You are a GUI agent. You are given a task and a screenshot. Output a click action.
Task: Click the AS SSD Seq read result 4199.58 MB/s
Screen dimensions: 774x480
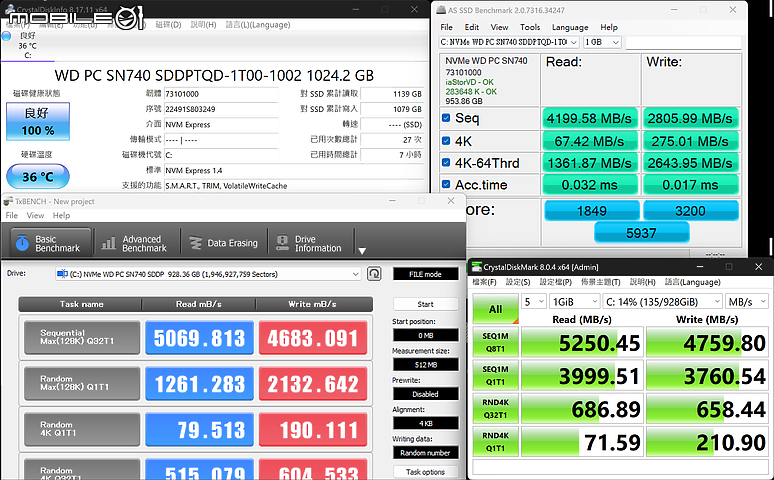coord(589,119)
